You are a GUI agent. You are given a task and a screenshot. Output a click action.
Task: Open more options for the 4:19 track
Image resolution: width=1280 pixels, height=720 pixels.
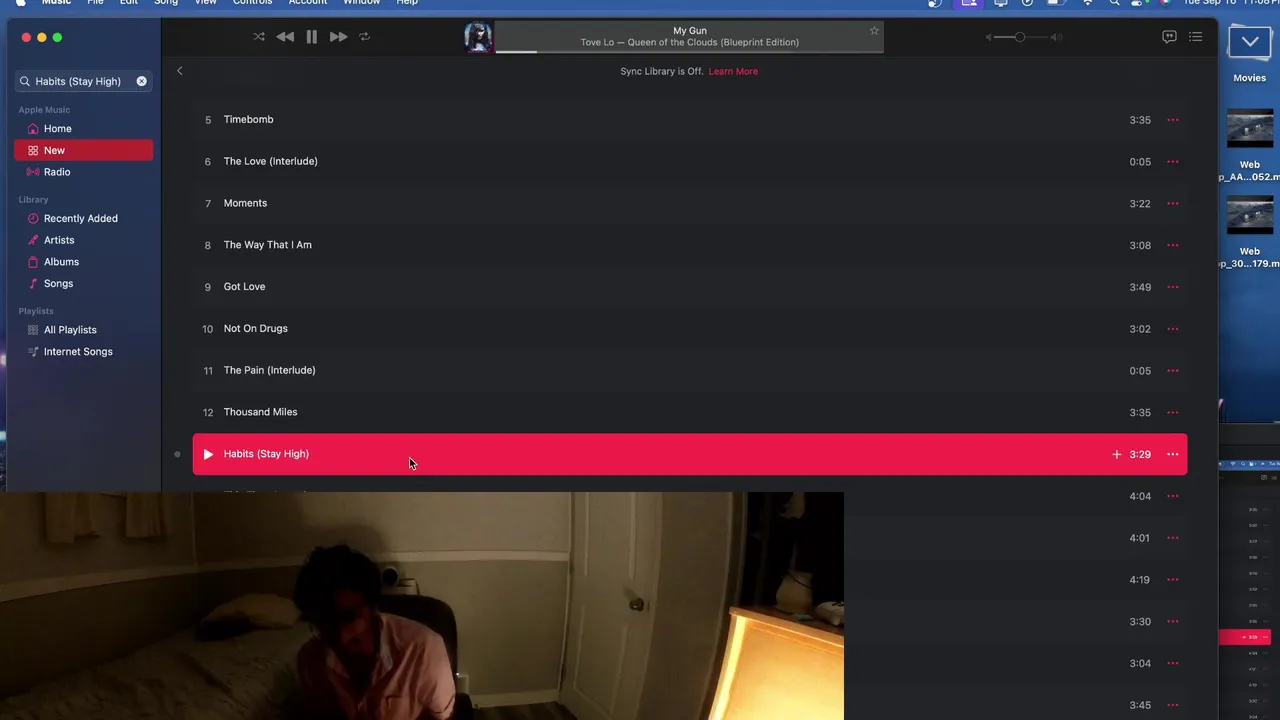pyautogui.click(x=1173, y=580)
